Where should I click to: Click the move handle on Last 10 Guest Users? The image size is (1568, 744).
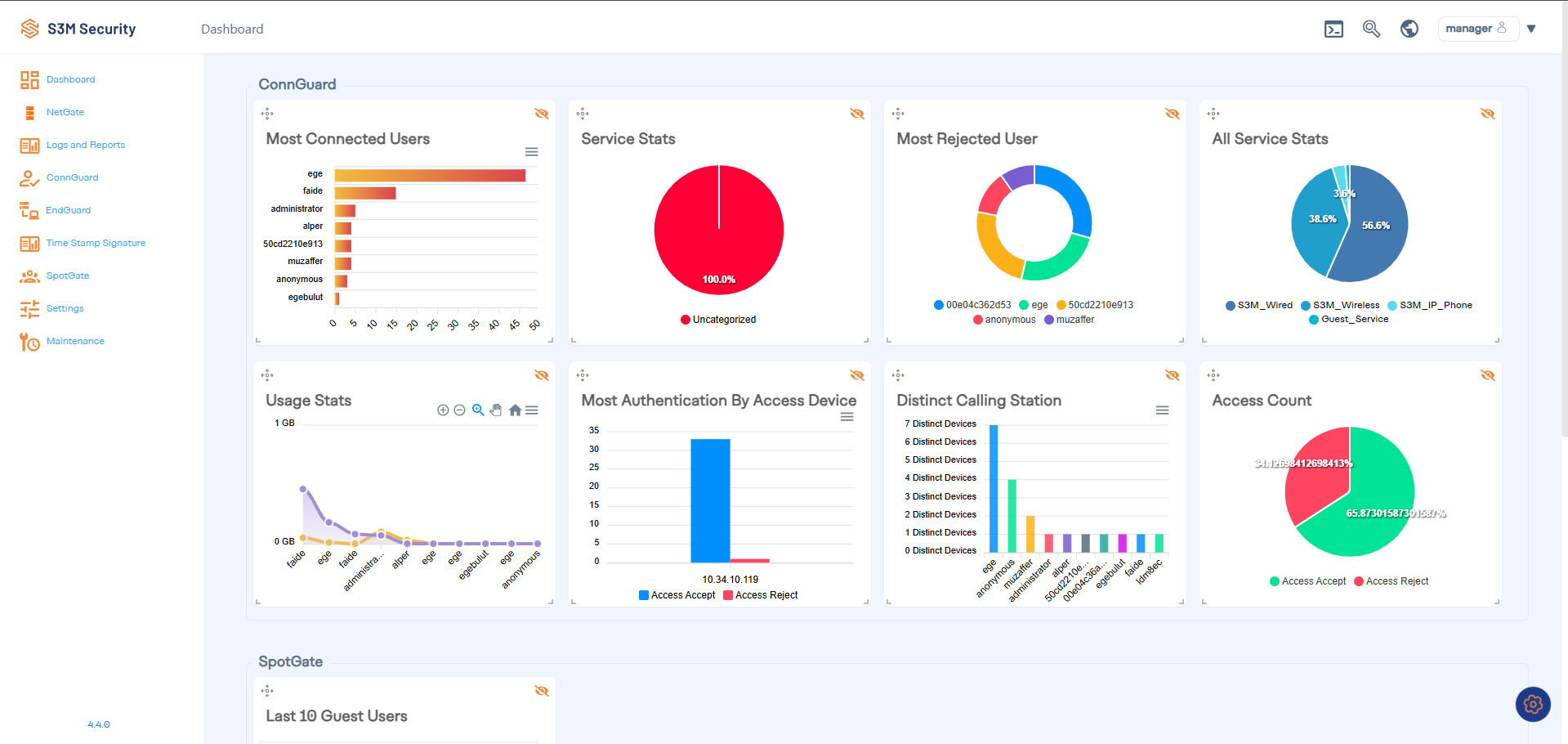tap(267, 691)
